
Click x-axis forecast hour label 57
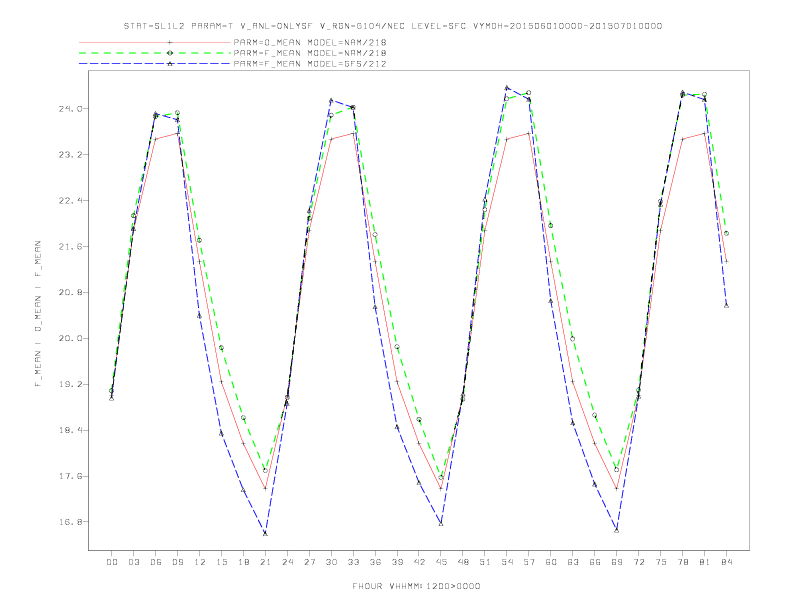point(529,562)
